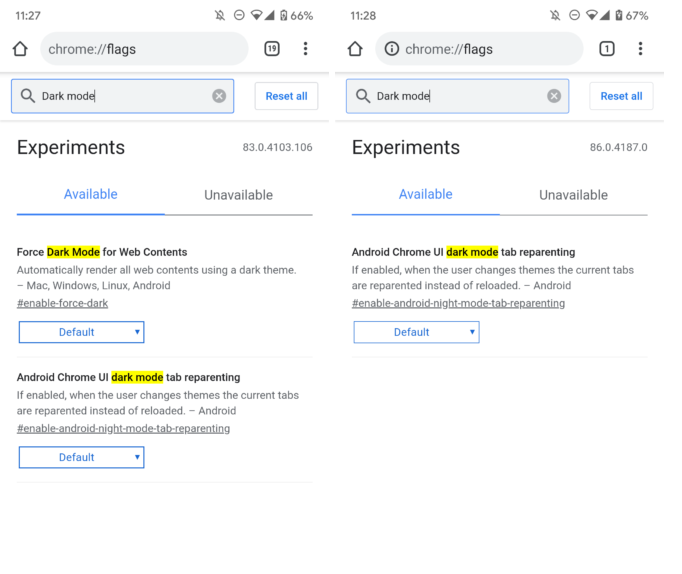Open three-dot menu next to 1-tab counter
682x574 pixels.
click(640, 49)
